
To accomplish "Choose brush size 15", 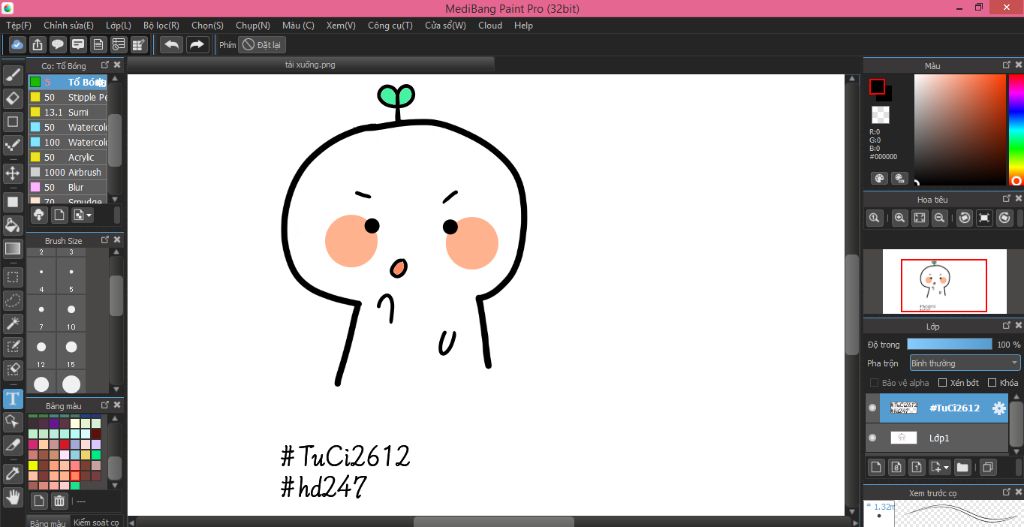I will [x=71, y=351].
